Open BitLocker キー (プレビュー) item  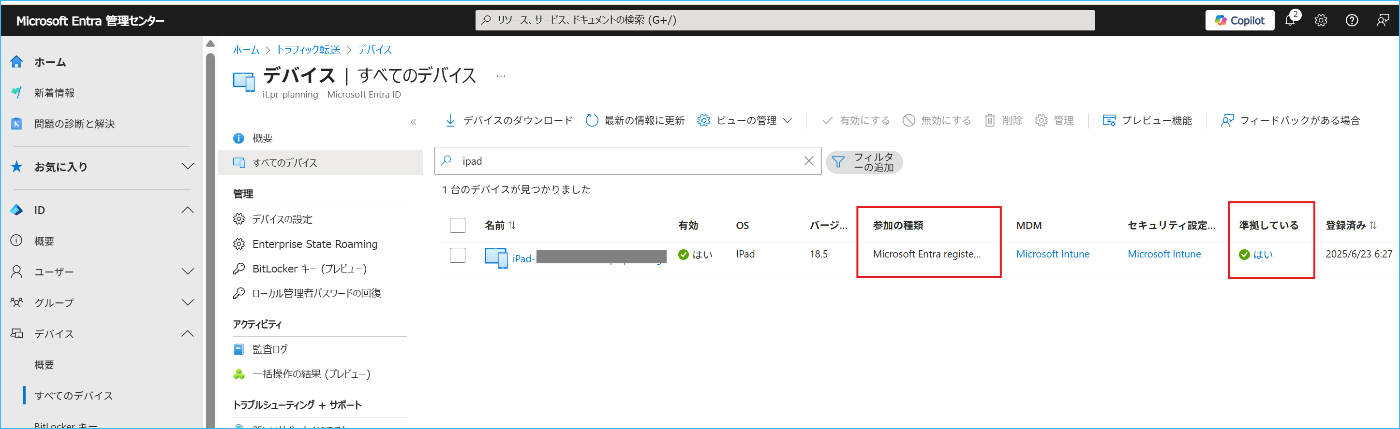pyautogui.click(x=309, y=268)
